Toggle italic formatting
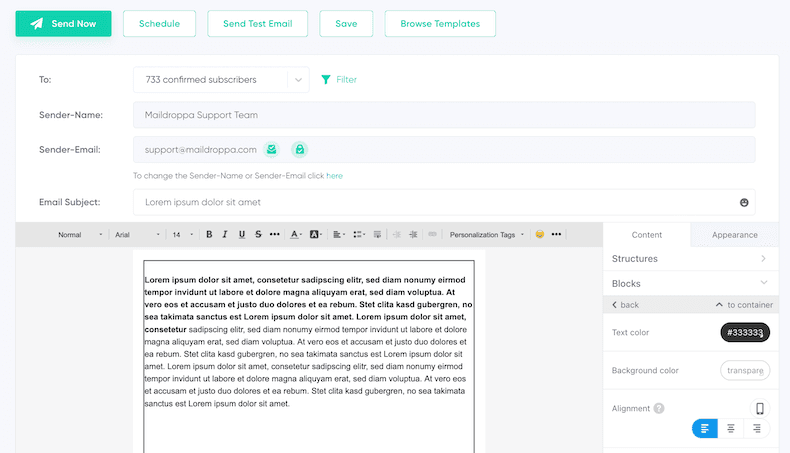The width and height of the screenshot is (790, 453). 225,234
